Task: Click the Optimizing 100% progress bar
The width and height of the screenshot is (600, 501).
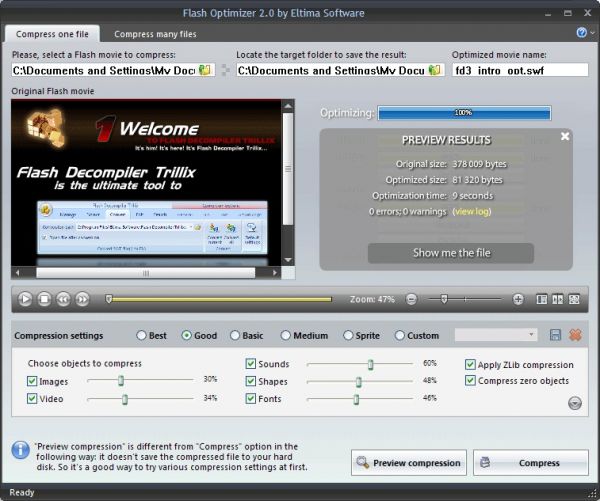Action: click(464, 113)
